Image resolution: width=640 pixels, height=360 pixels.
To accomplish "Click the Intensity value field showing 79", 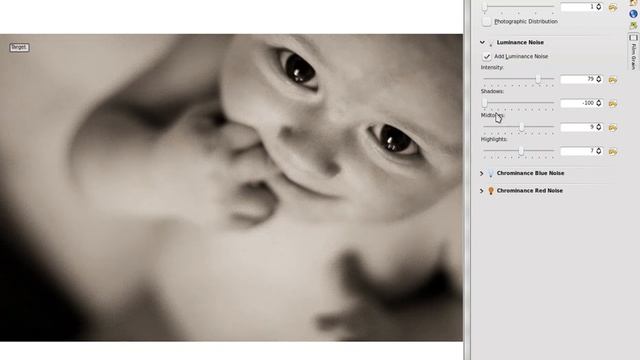I will pos(578,79).
